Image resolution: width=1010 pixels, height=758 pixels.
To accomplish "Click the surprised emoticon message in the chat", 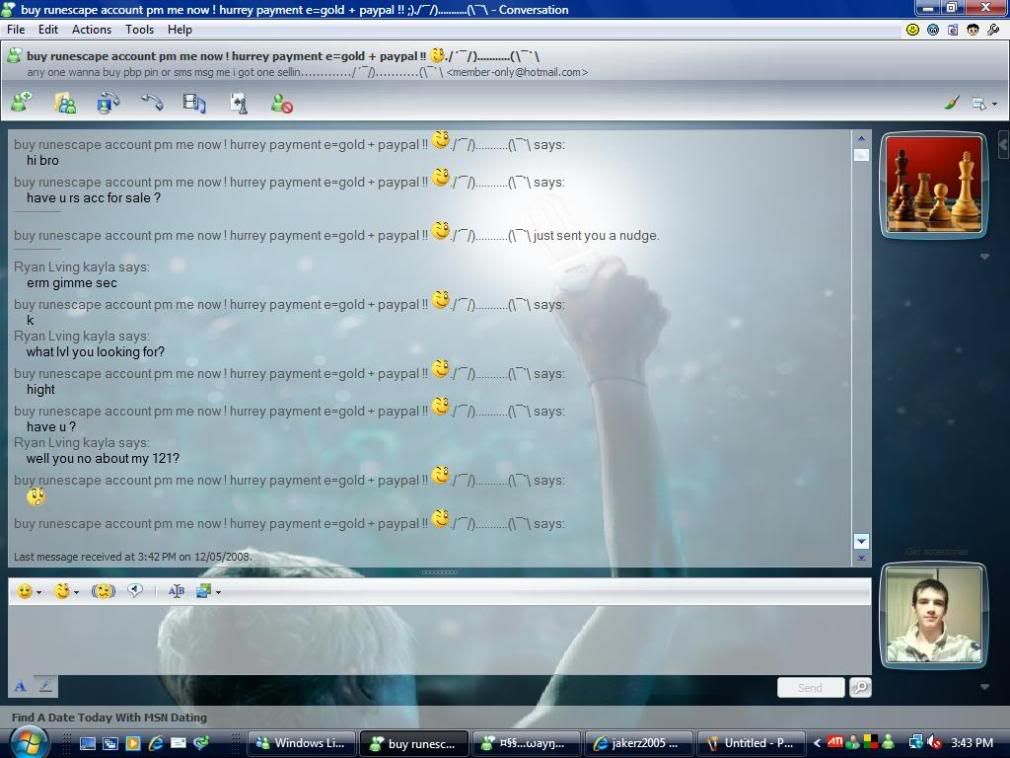I will pyautogui.click(x=36, y=497).
